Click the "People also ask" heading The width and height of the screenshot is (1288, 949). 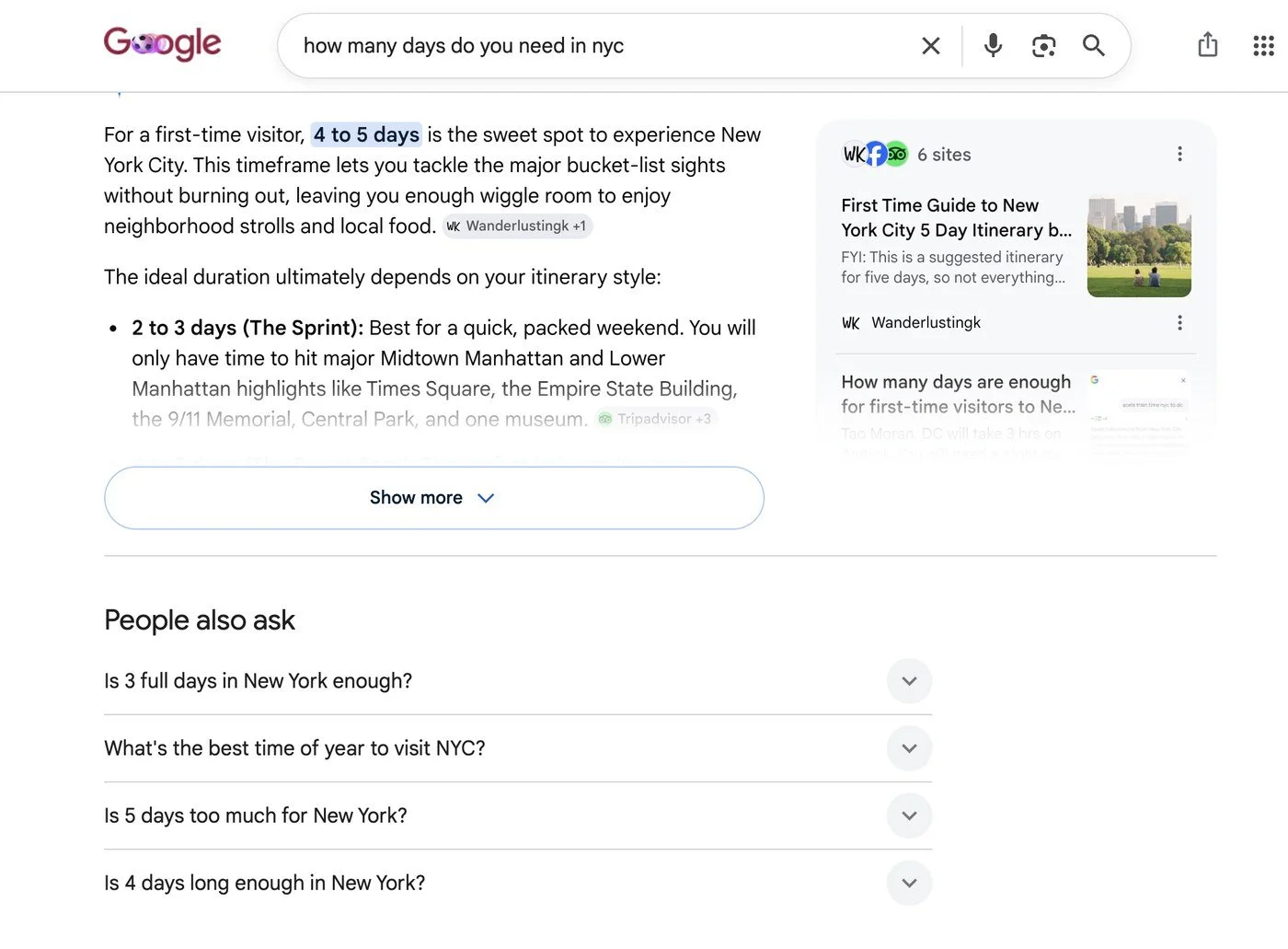200,620
